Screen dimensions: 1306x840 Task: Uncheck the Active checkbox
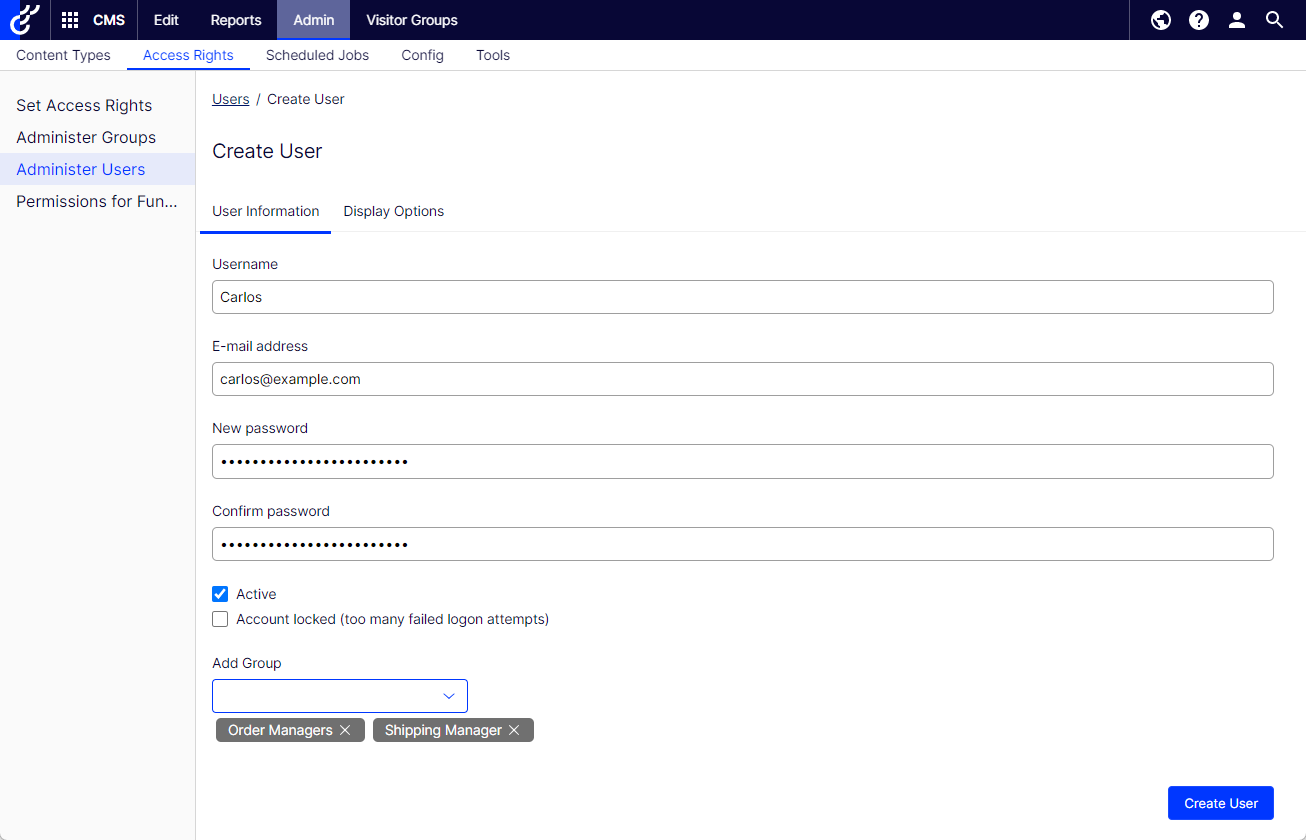point(220,593)
